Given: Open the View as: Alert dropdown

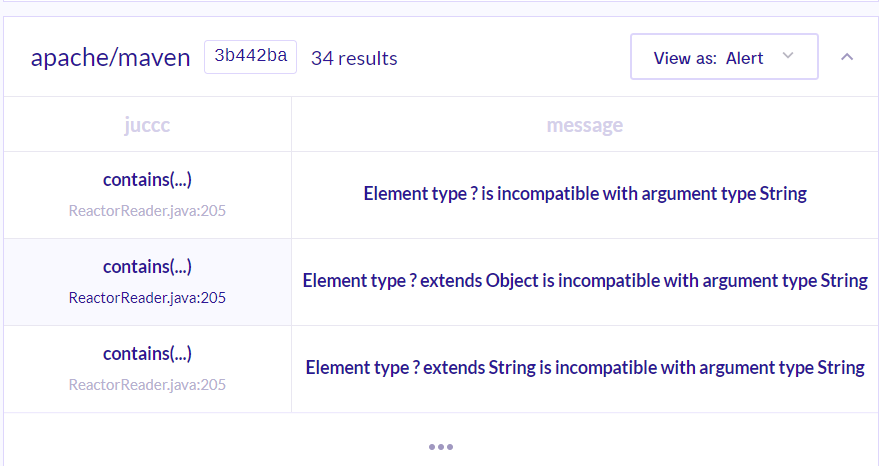Looking at the screenshot, I should click(724, 57).
